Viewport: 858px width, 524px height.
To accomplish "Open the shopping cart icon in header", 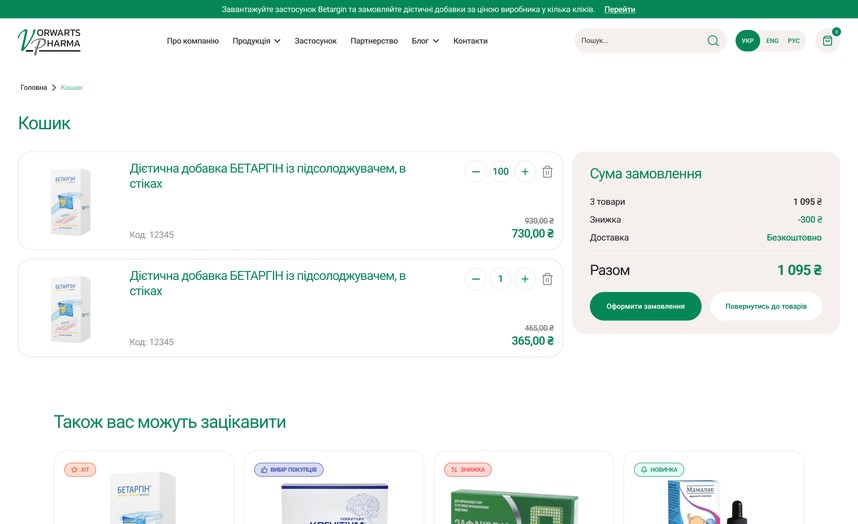I will point(827,40).
